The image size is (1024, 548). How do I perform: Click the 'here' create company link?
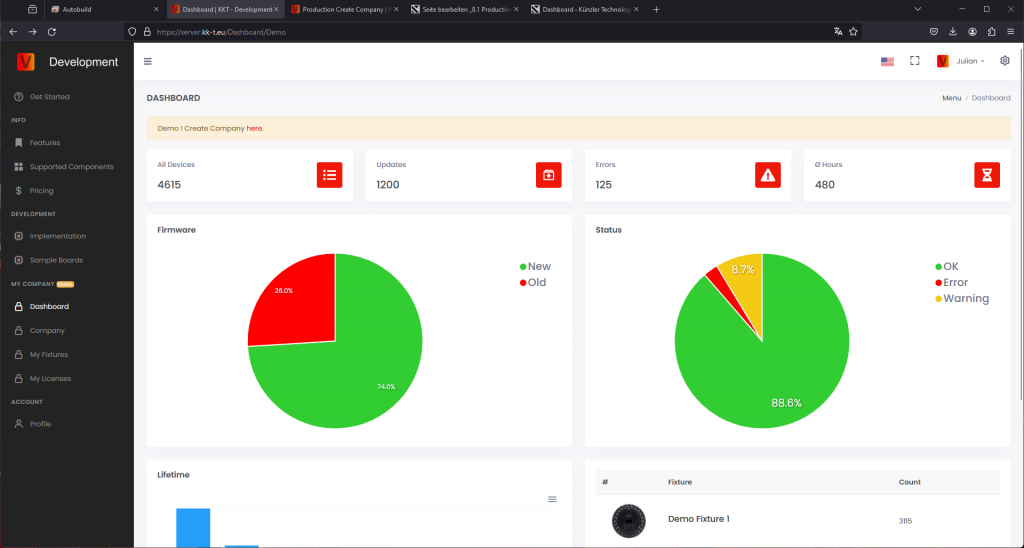pyautogui.click(x=254, y=129)
